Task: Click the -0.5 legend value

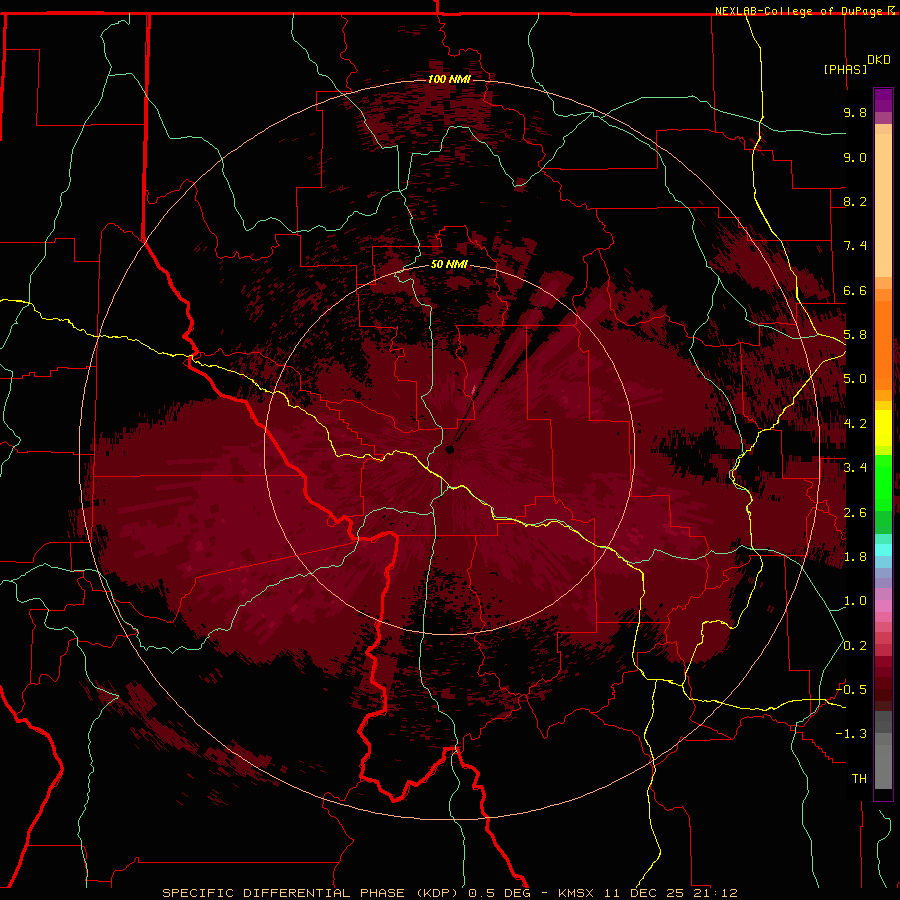Action: point(851,690)
